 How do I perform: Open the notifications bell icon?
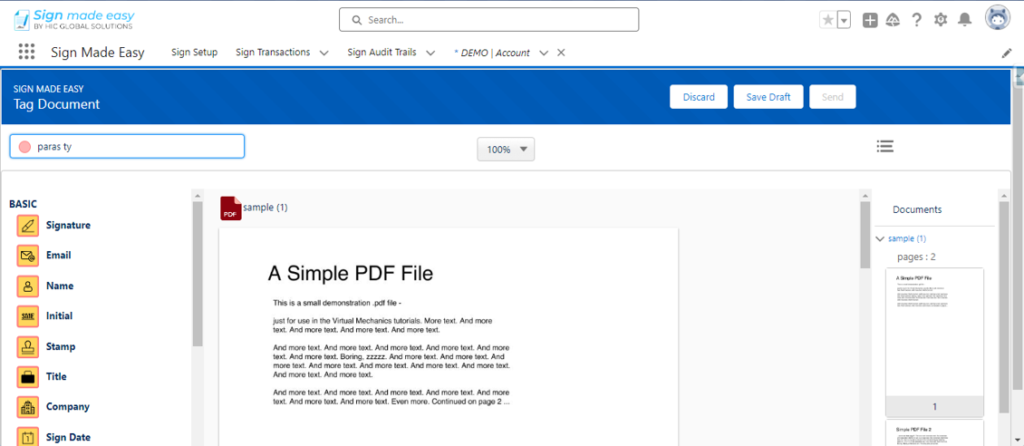click(965, 20)
